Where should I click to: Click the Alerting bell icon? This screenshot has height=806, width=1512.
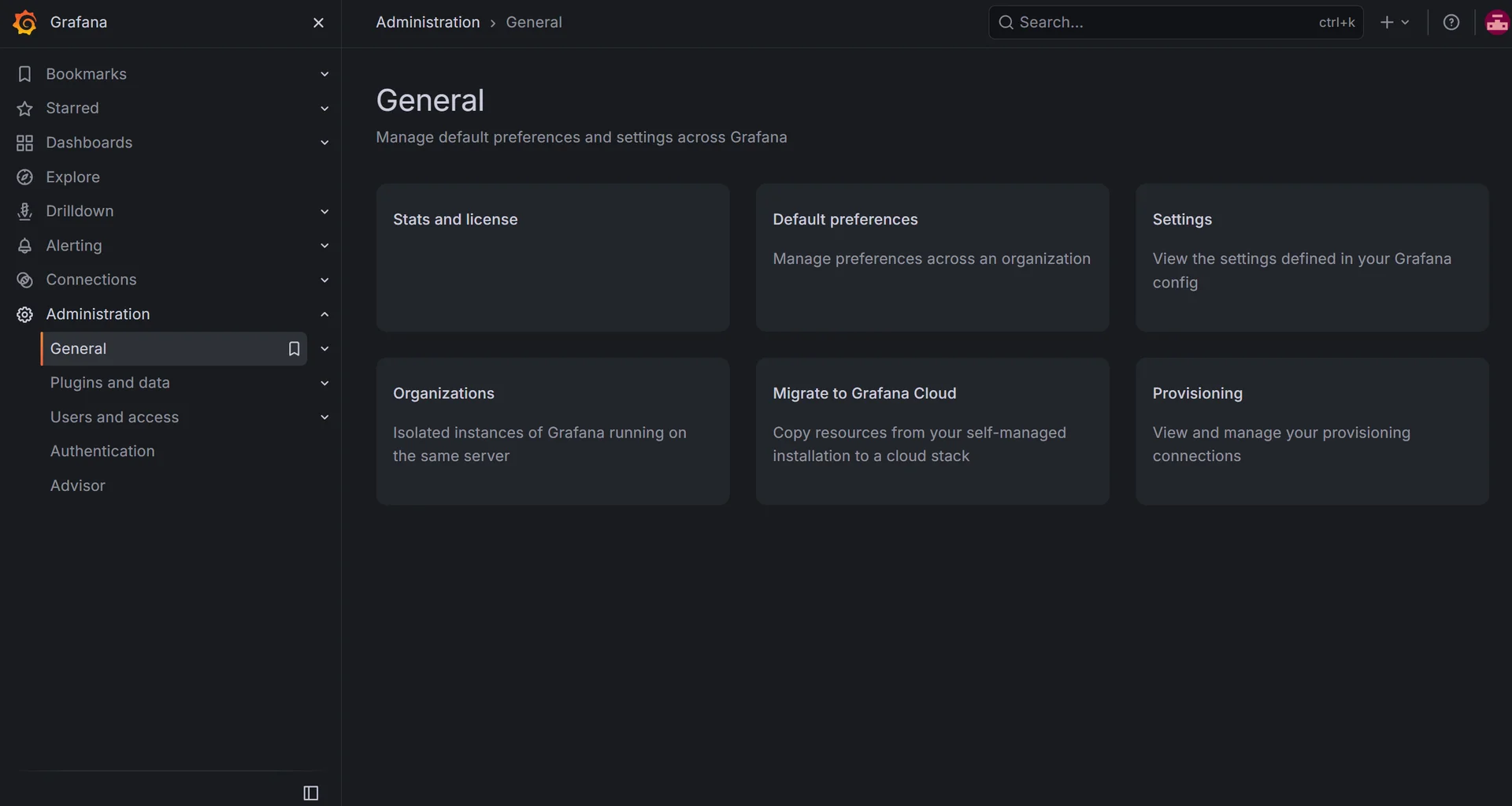(24, 246)
